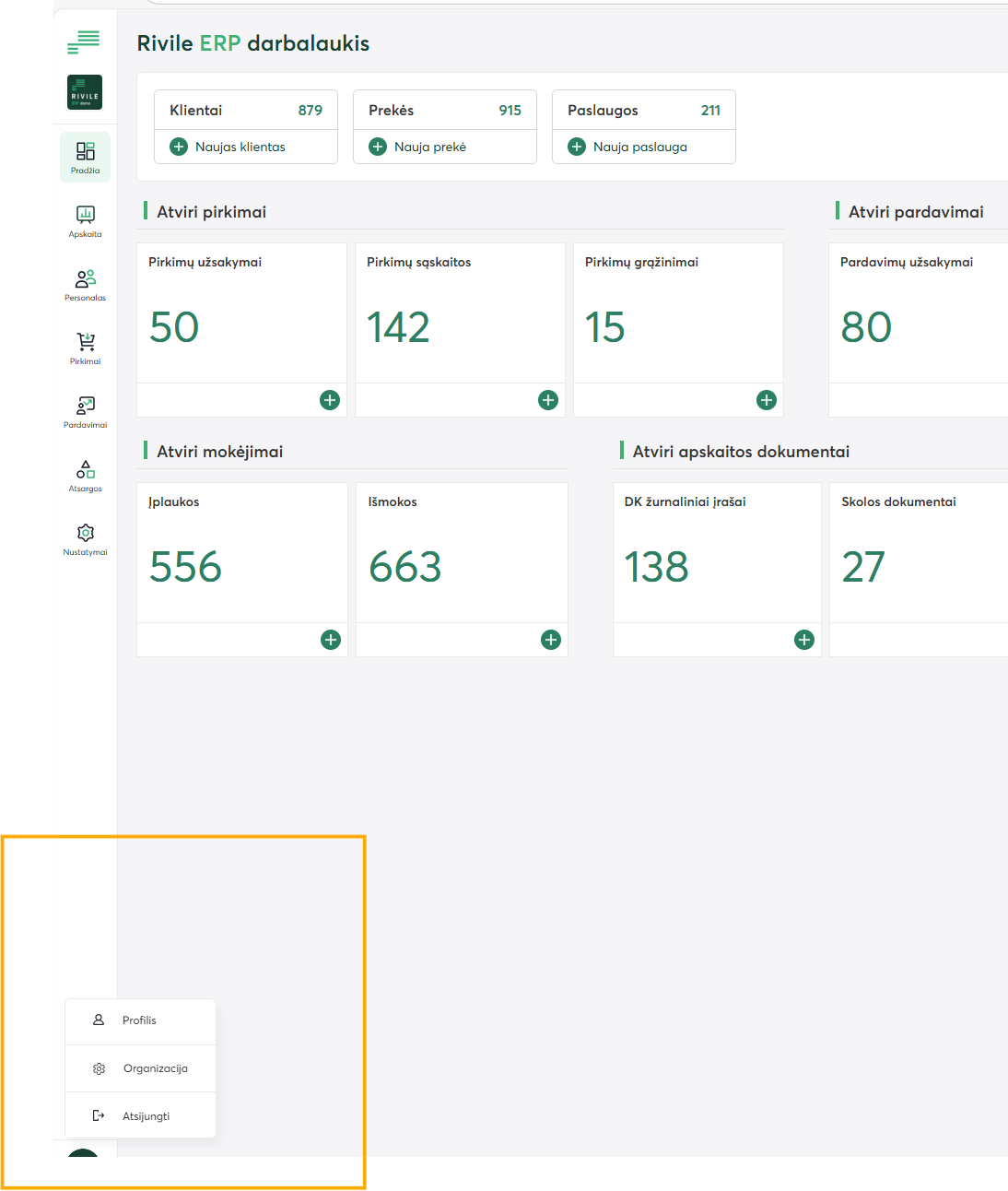Add a new client with Naujas klientas
The image size is (1008, 1191).
pos(240,147)
